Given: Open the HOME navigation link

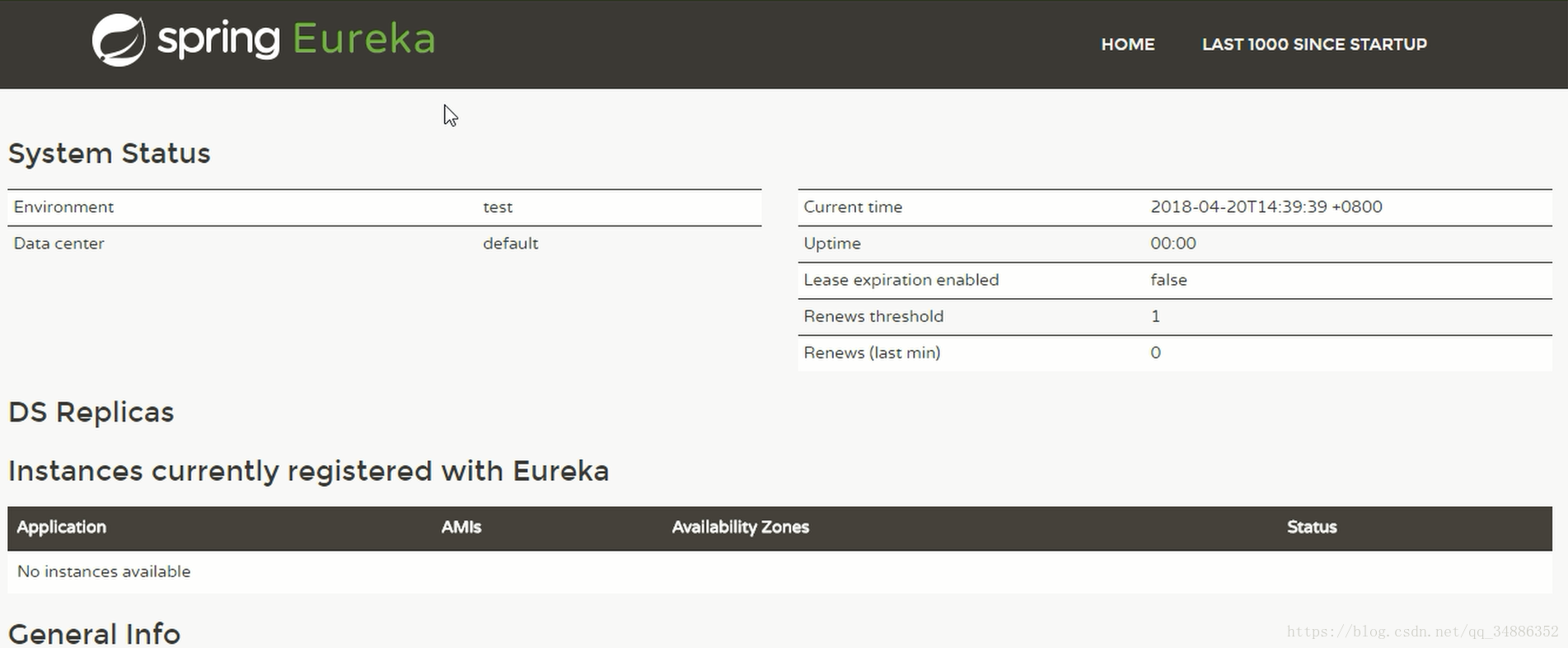Looking at the screenshot, I should 1127,44.
